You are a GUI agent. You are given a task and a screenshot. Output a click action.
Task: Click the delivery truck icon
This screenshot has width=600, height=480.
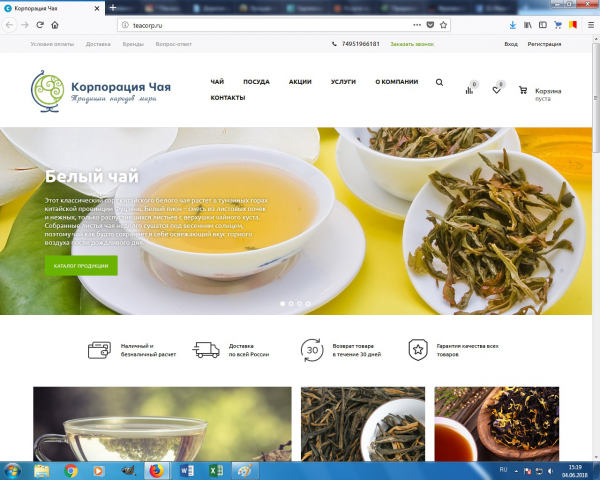pyautogui.click(x=206, y=350)
